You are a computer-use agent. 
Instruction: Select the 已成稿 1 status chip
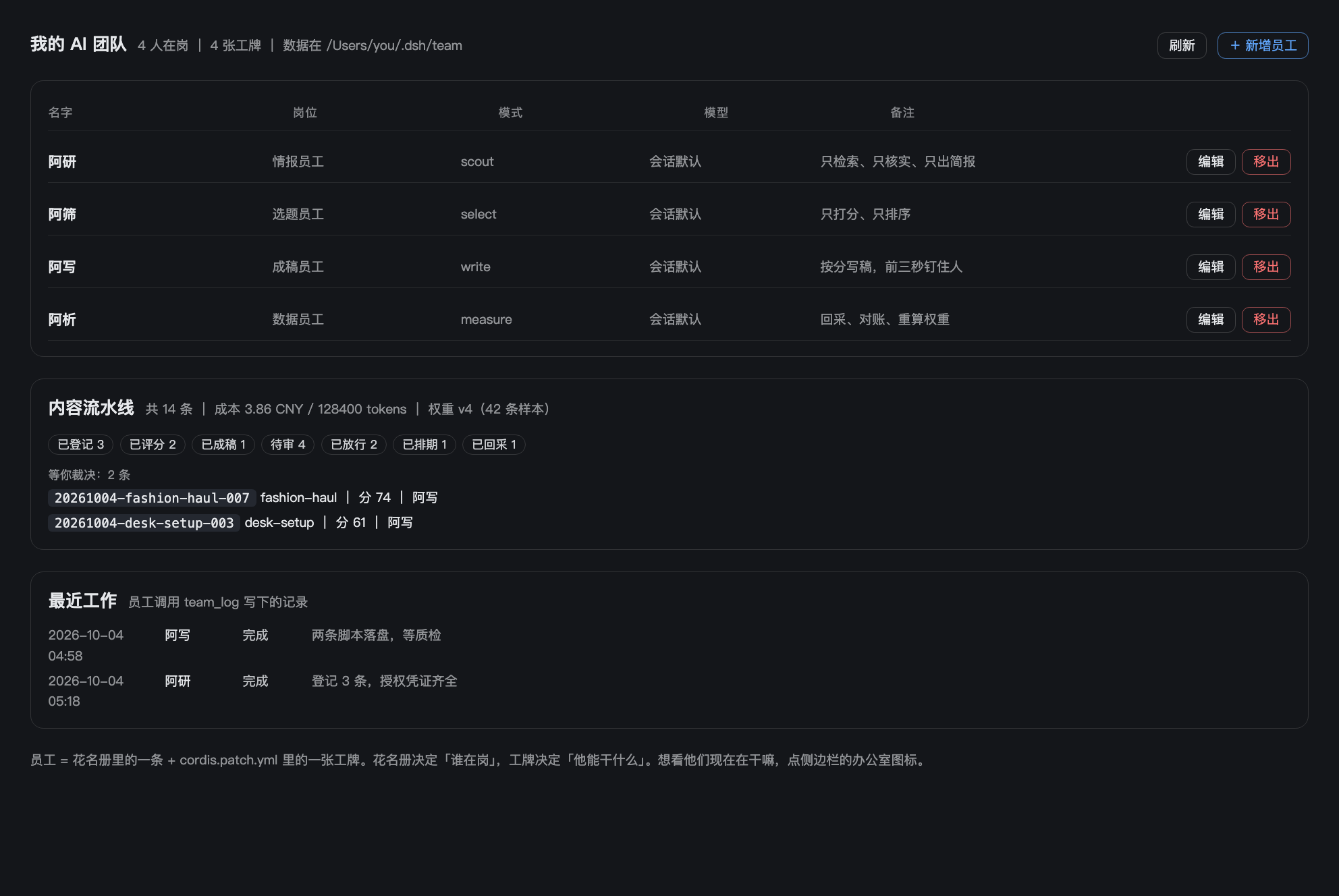(x=223, y=445)
